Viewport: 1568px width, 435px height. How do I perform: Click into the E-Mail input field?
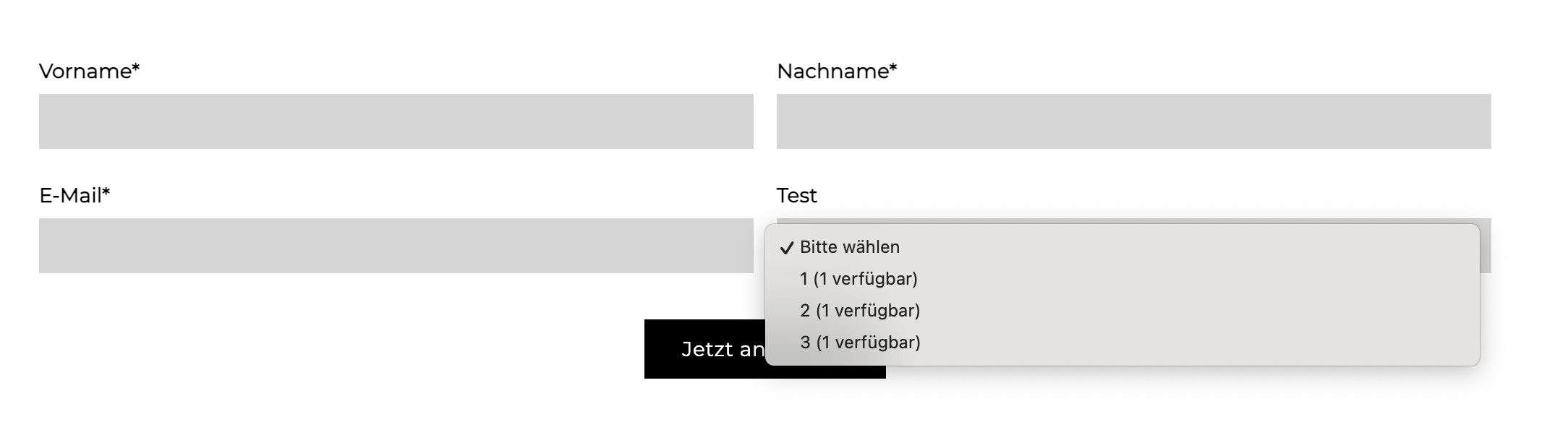pos(396,246)
